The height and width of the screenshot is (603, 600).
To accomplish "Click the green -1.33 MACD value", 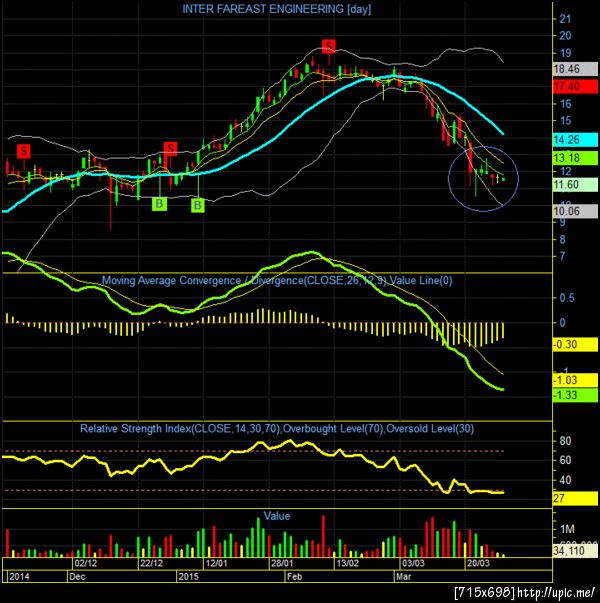I will coord(575,395).
